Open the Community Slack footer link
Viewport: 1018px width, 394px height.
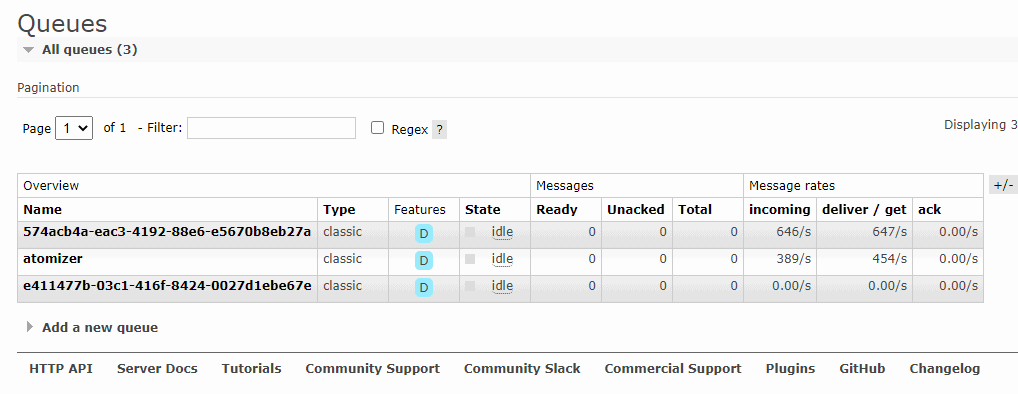point(522,369)
